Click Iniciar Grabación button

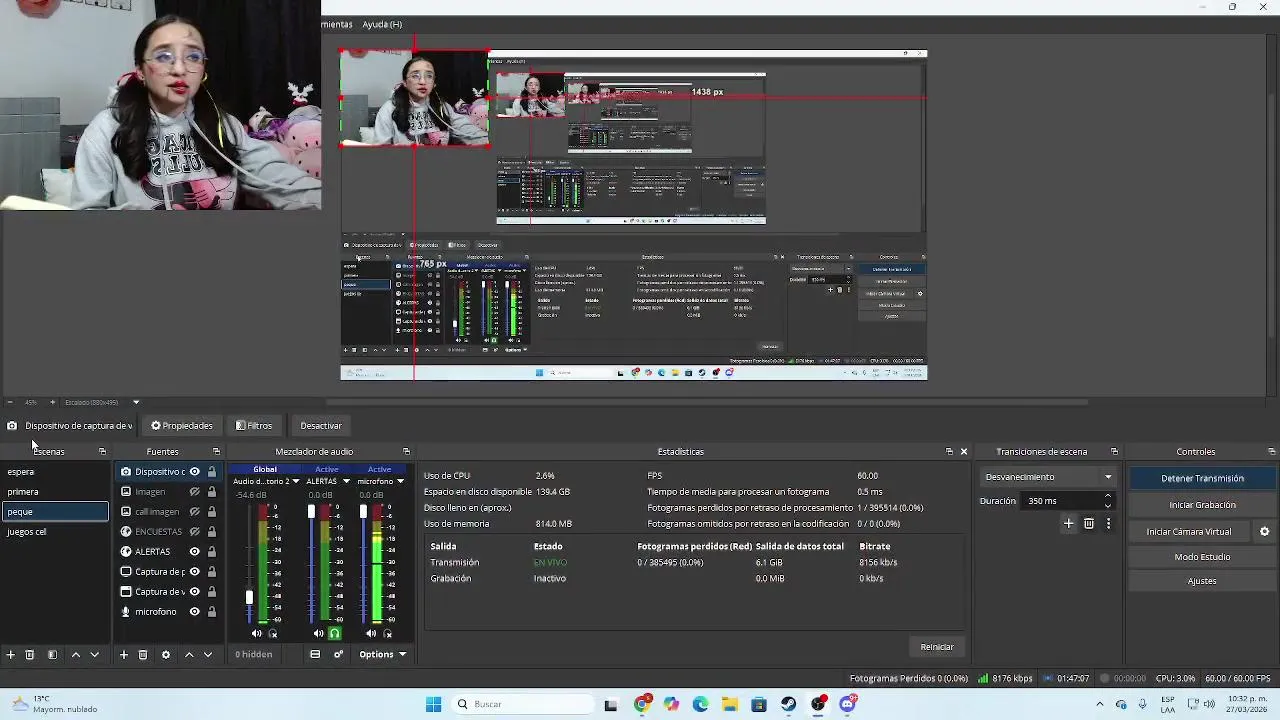point(1202,505)
